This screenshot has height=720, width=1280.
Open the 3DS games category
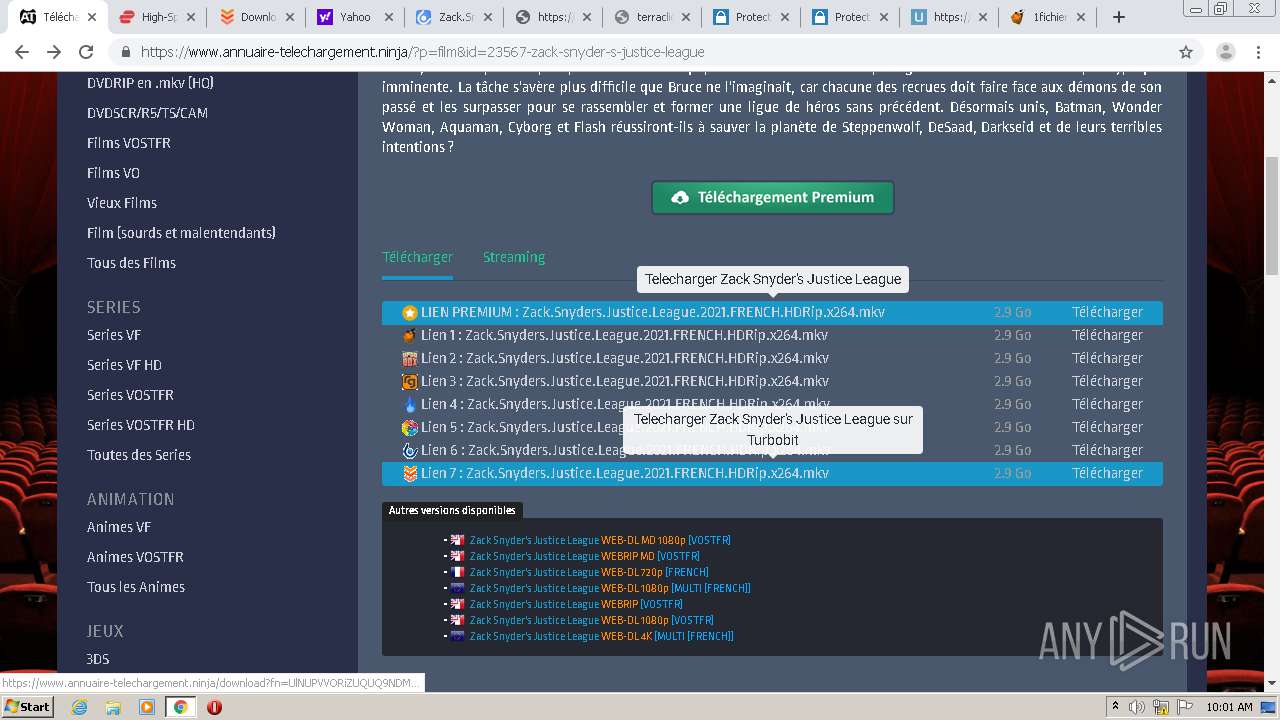(98, 659)
